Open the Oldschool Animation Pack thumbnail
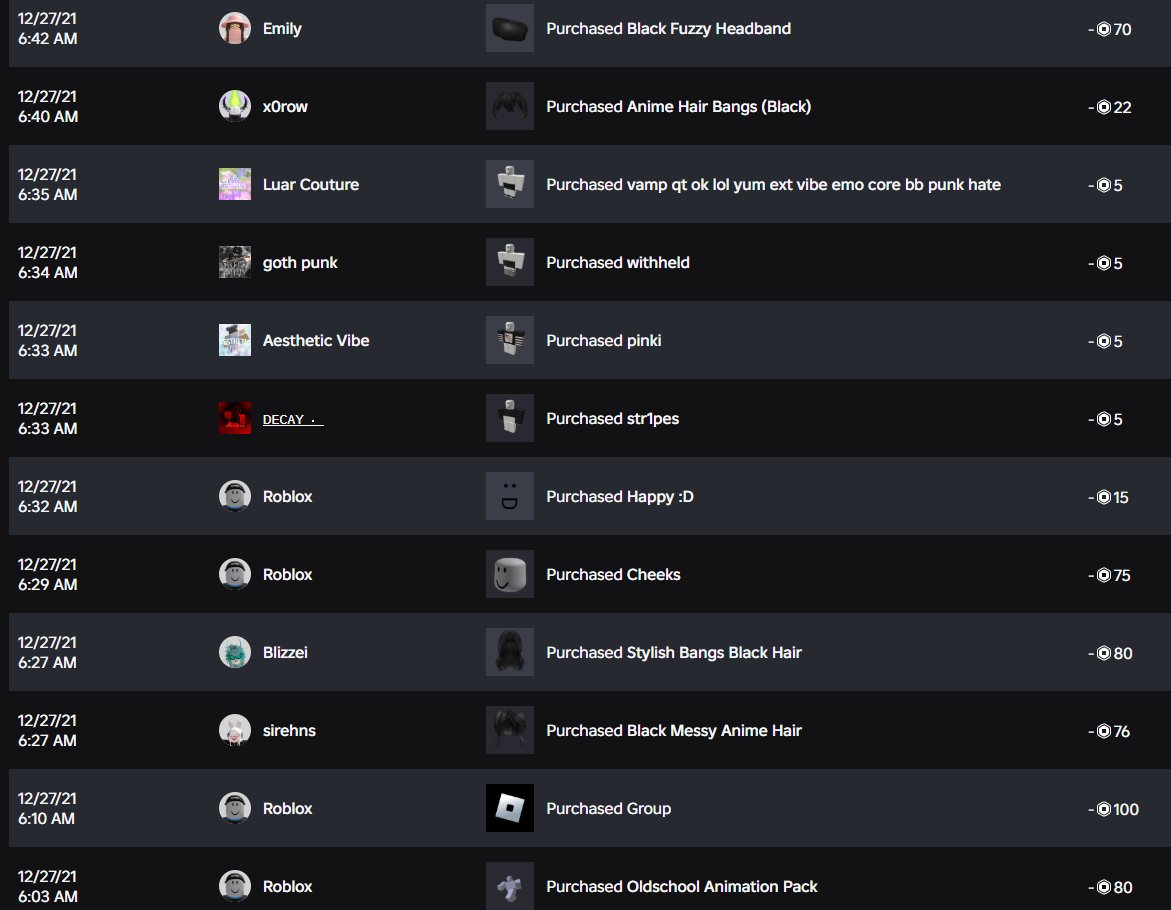This screenshot has width=1171, height=910. tap(509, 886)
